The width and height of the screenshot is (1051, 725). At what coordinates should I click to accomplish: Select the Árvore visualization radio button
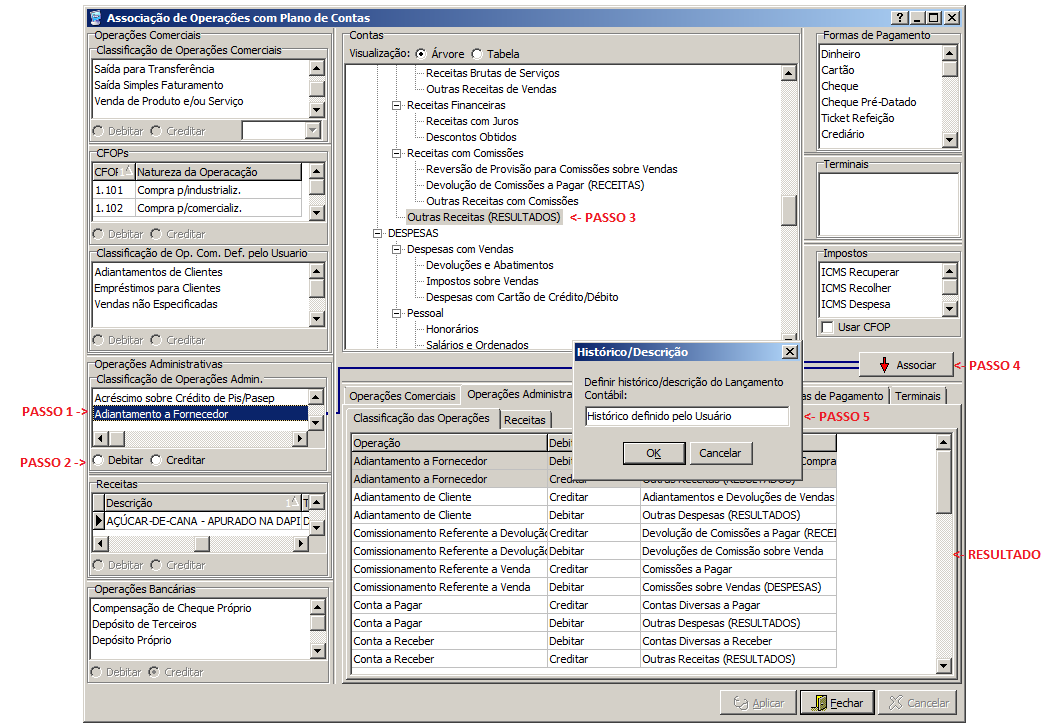click(x=421, y=54)
